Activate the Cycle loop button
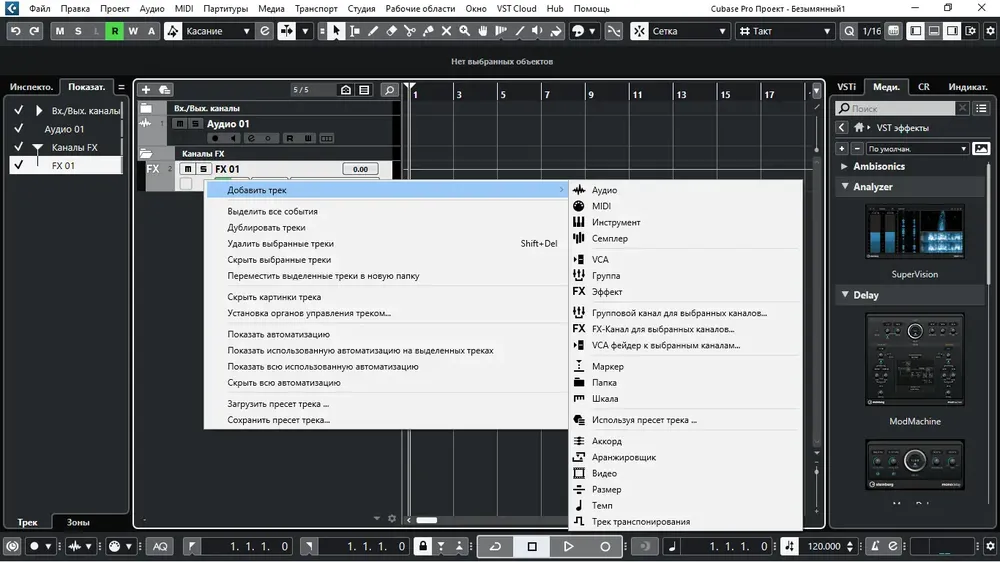Image resolution: width=1000 pixels, height=562 pixels. coord(496,546)
